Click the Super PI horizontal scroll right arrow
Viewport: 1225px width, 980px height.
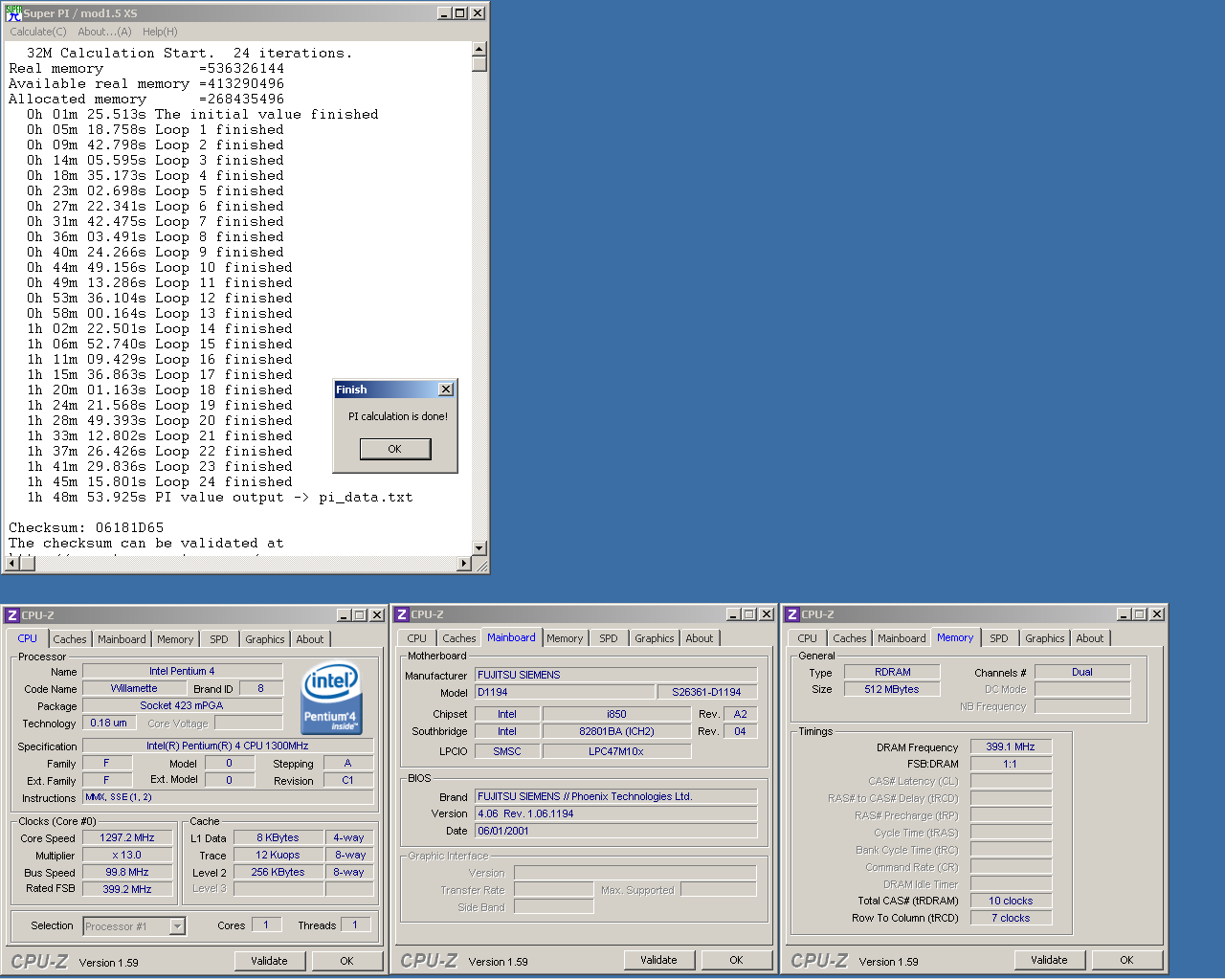[464, 564]
